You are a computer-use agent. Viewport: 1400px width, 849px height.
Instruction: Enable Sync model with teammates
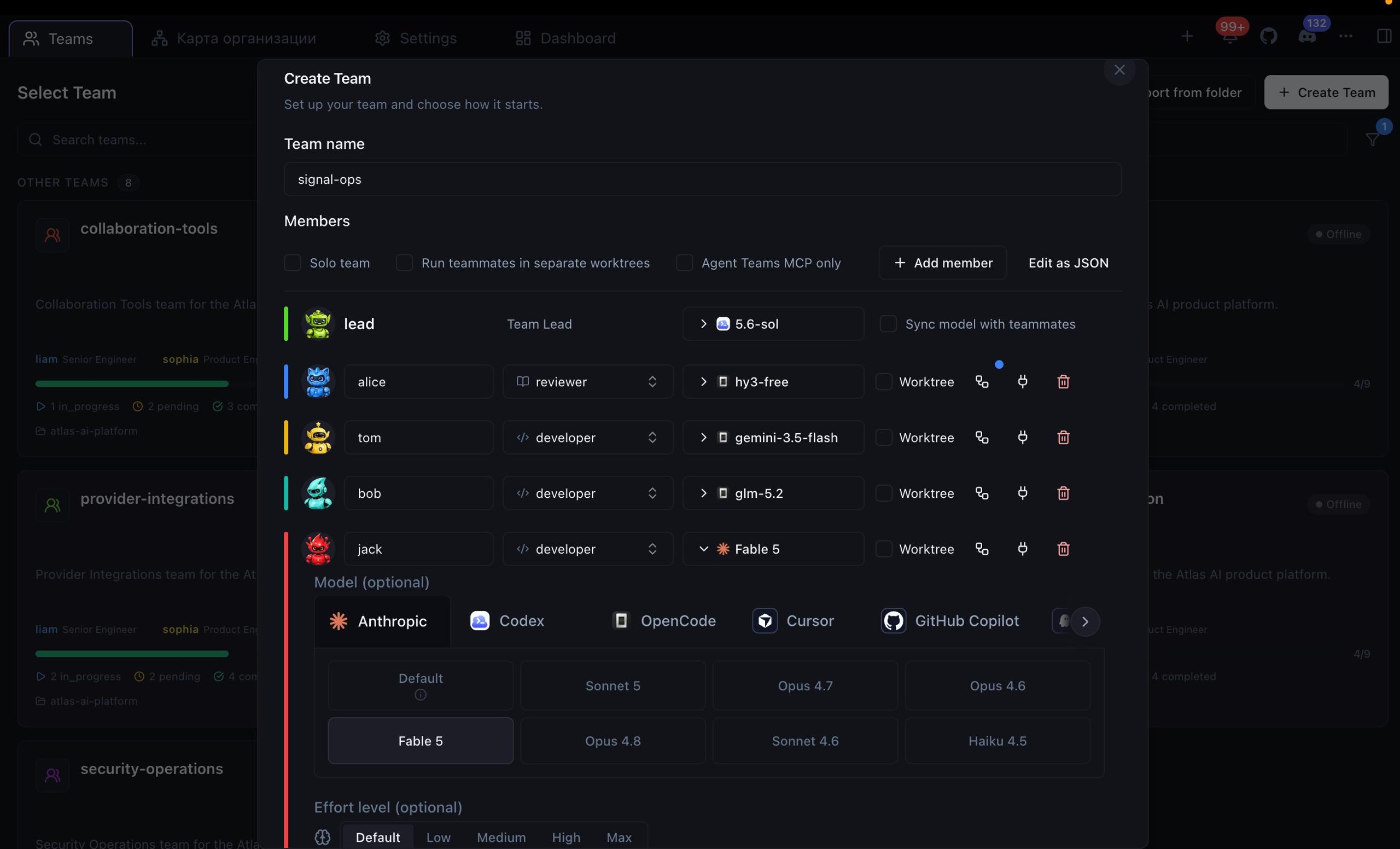[x=888, y=323]
